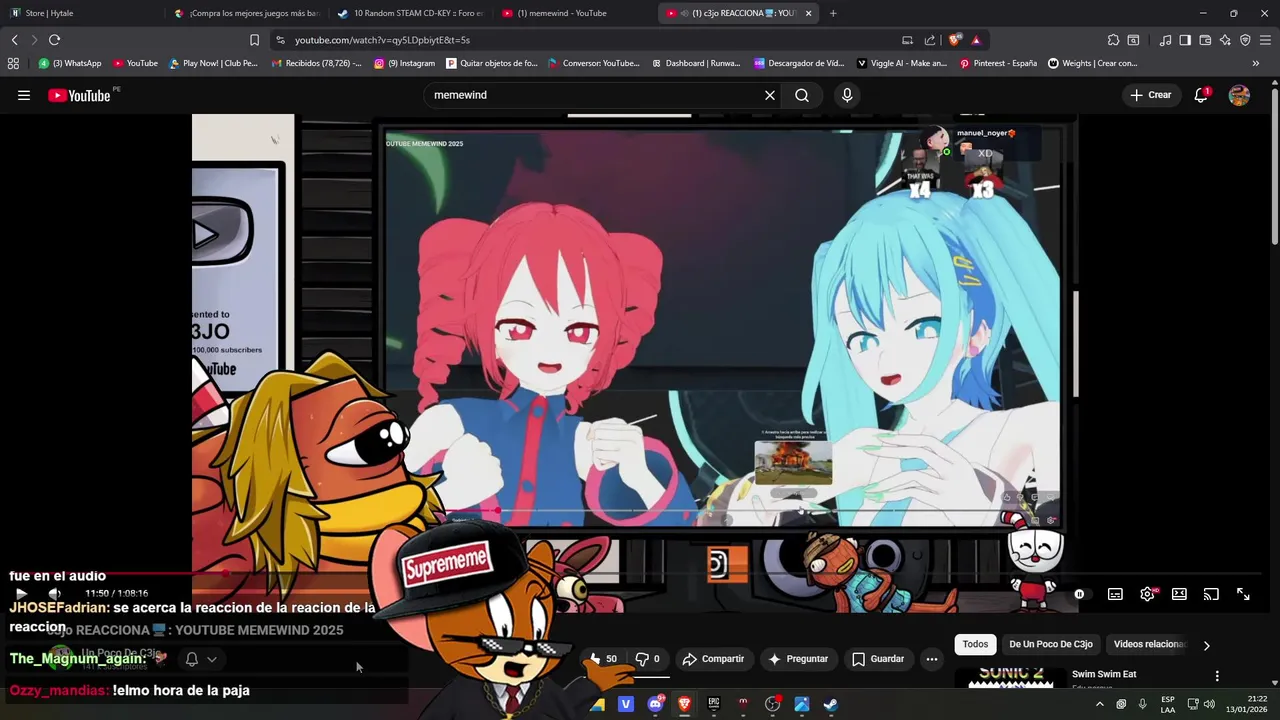Open the Brave Wallet
Screen dimensions: 1280x720
tap(1205, 40)
